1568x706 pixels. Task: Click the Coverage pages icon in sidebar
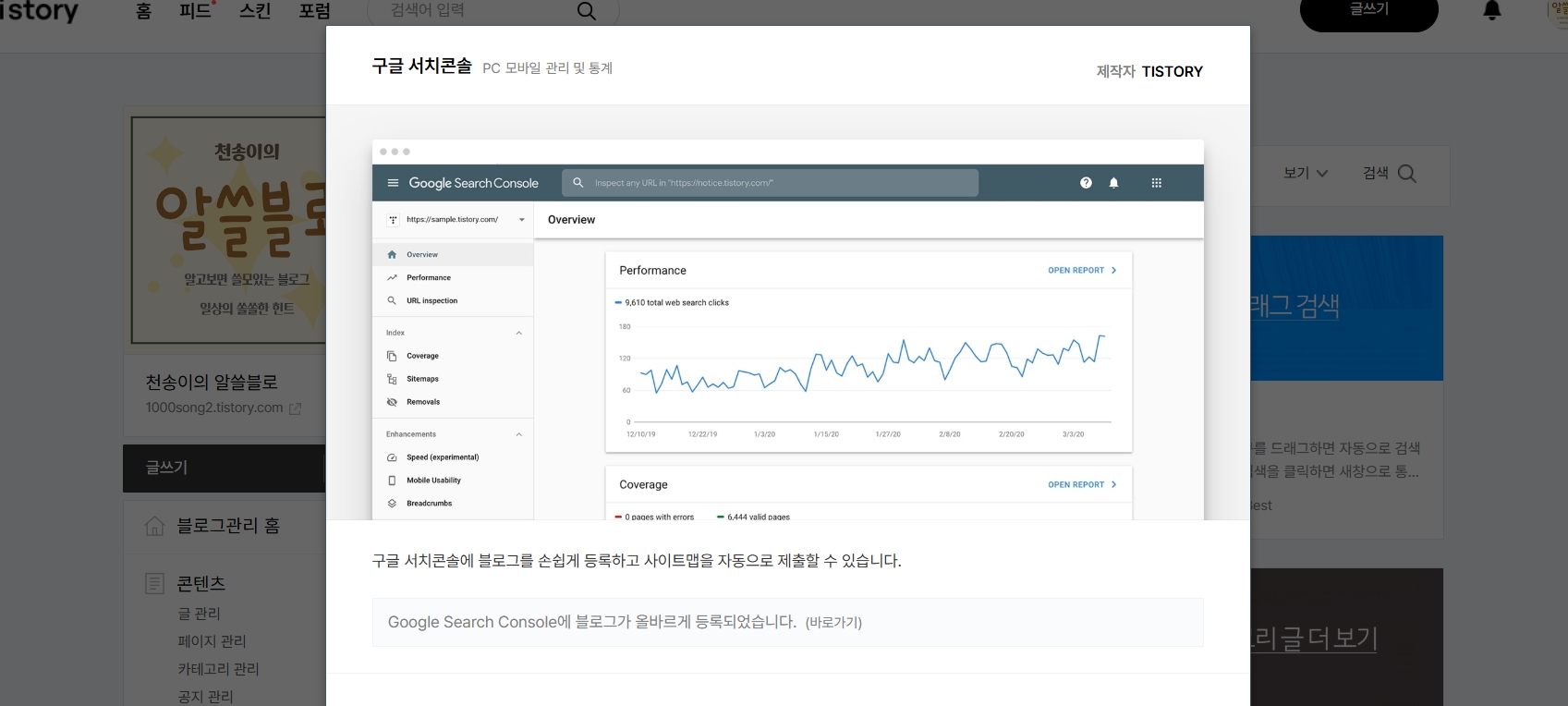point(392,356)
